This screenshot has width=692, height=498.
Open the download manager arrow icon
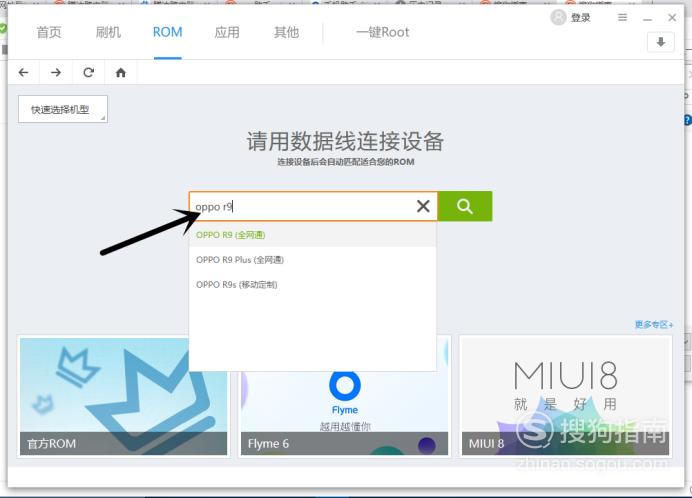660,42
